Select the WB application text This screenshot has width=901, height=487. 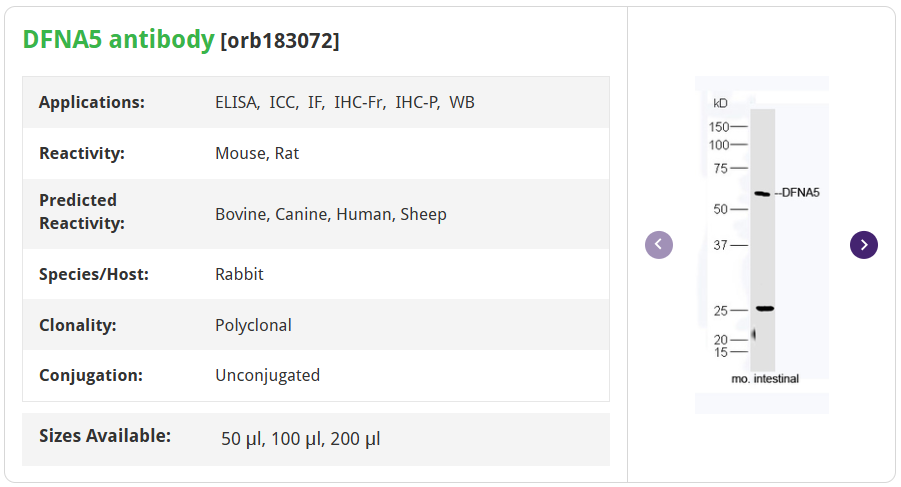coord(462,102)
